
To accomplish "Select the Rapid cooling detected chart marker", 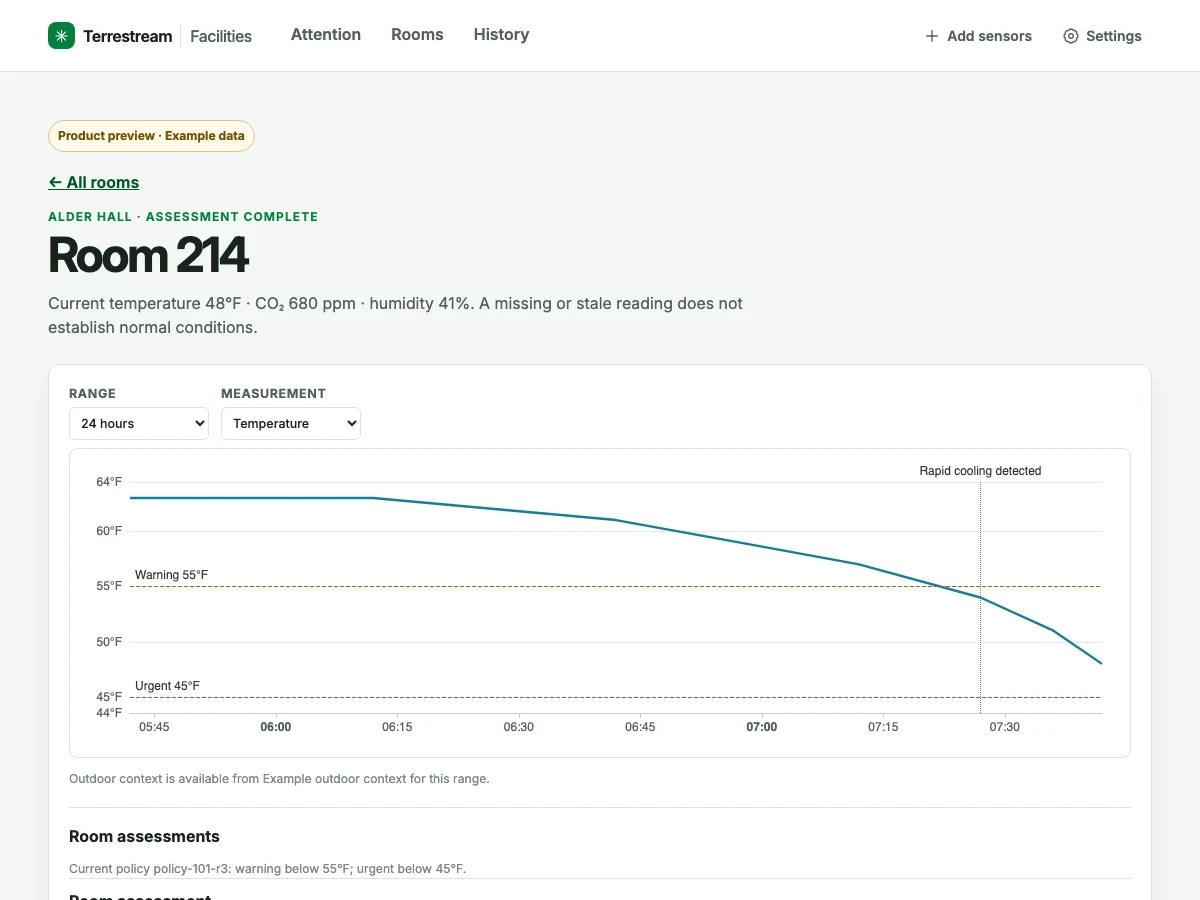I will click(x=980, y=471).
